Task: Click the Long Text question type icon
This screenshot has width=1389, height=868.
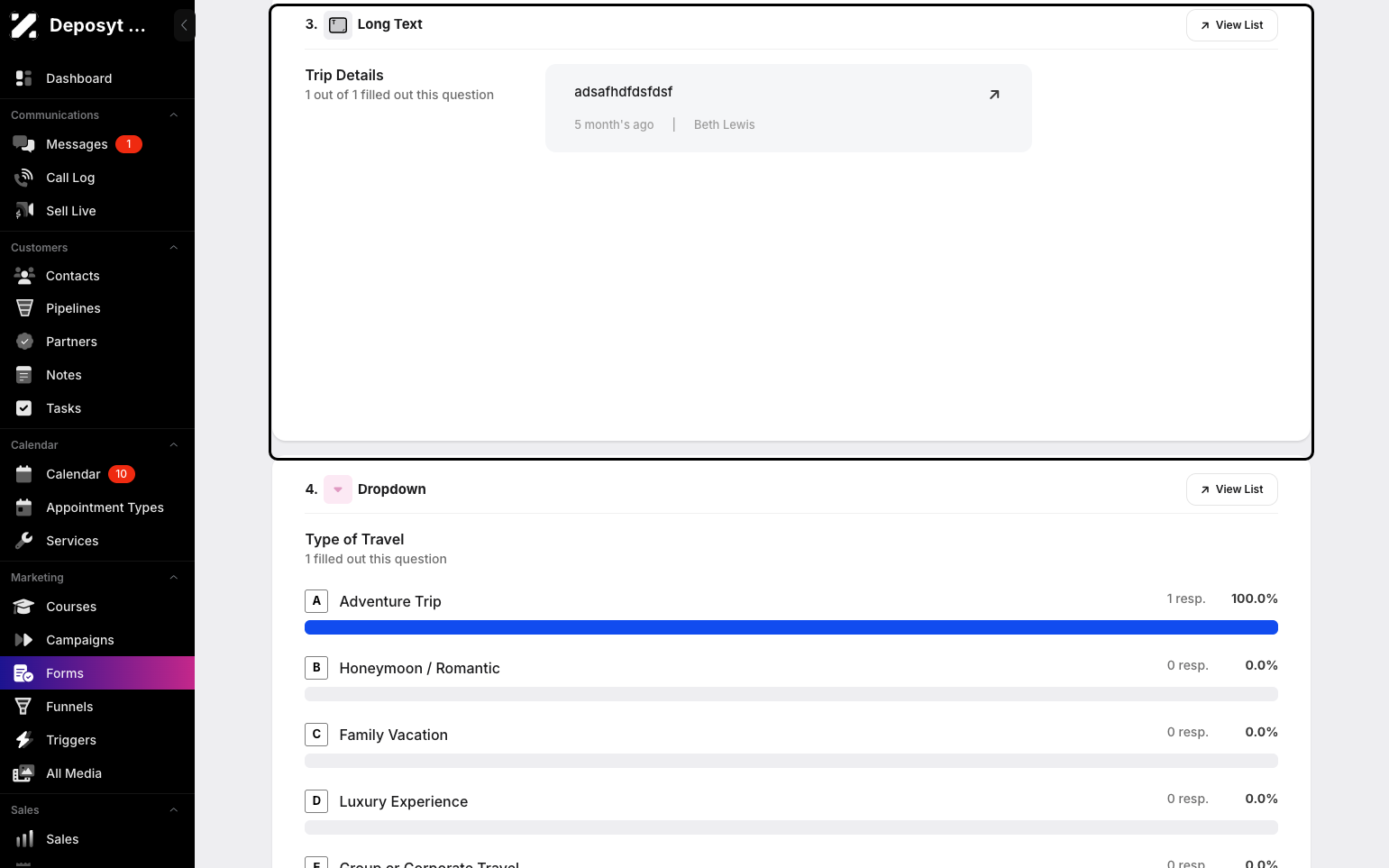Action: point(338,25)
